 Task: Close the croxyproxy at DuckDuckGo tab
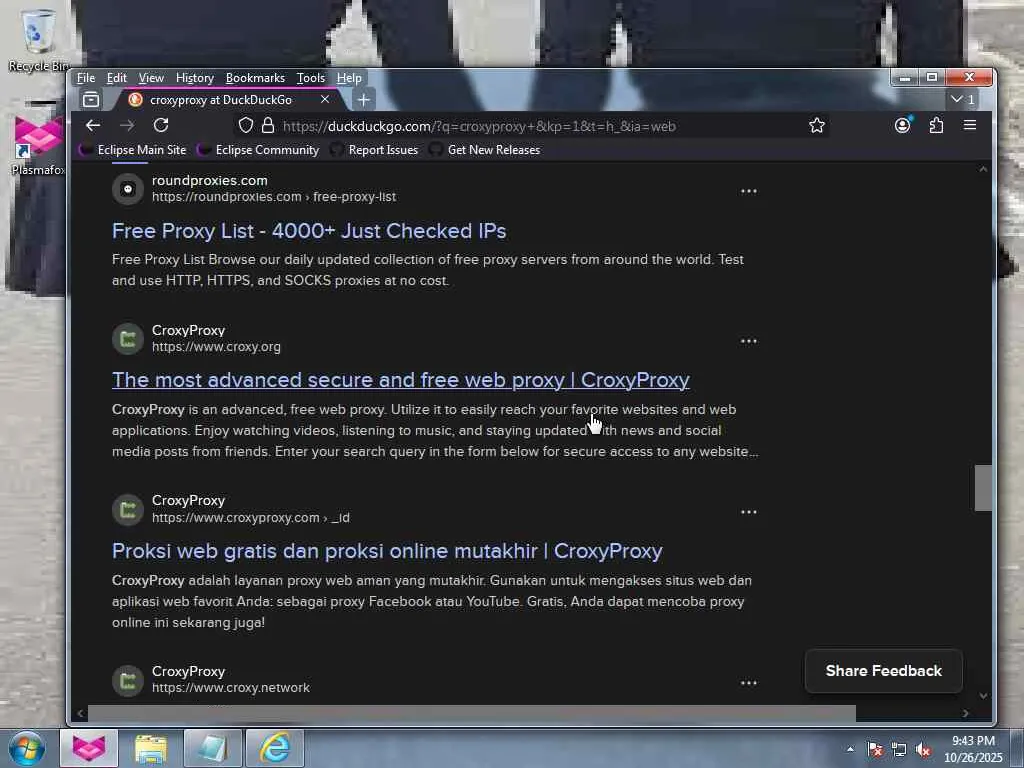click(x=325, y=99)
